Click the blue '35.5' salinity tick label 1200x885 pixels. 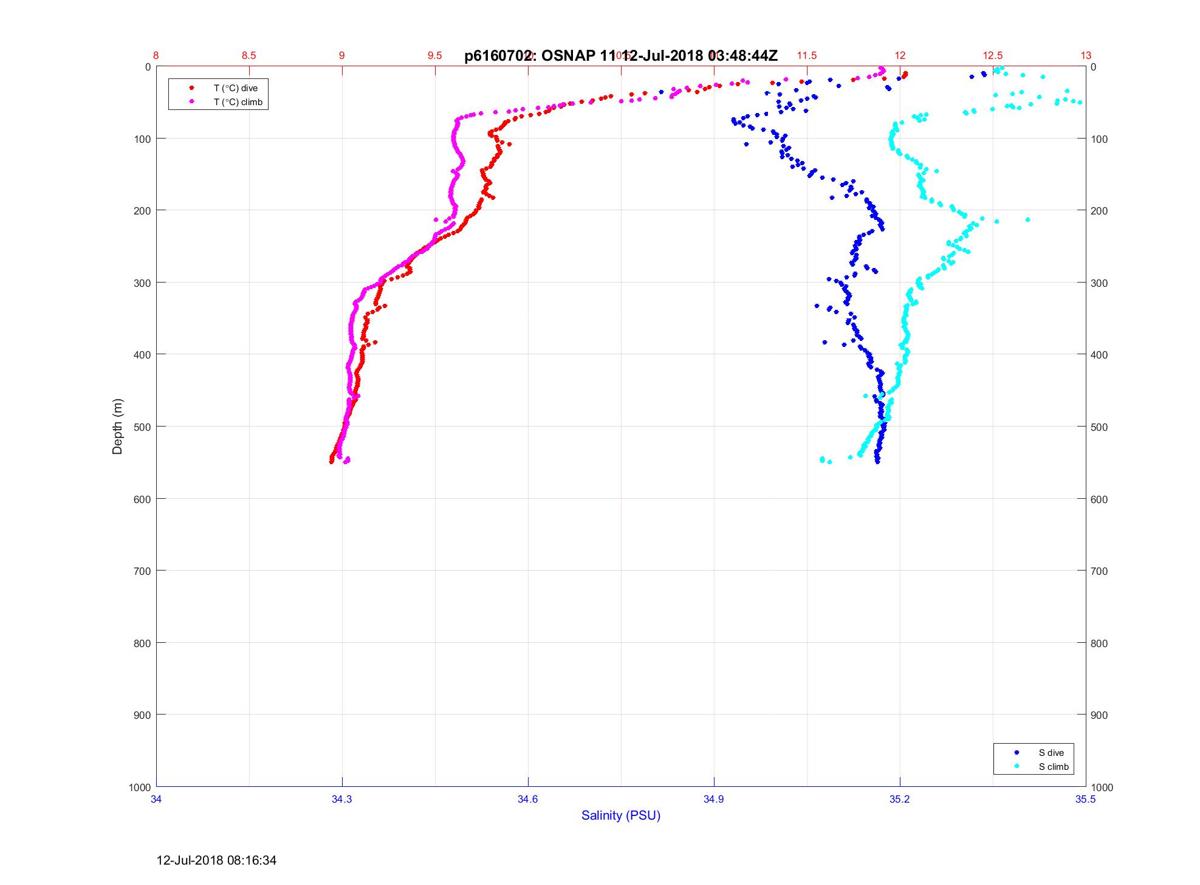point(1086,799)
